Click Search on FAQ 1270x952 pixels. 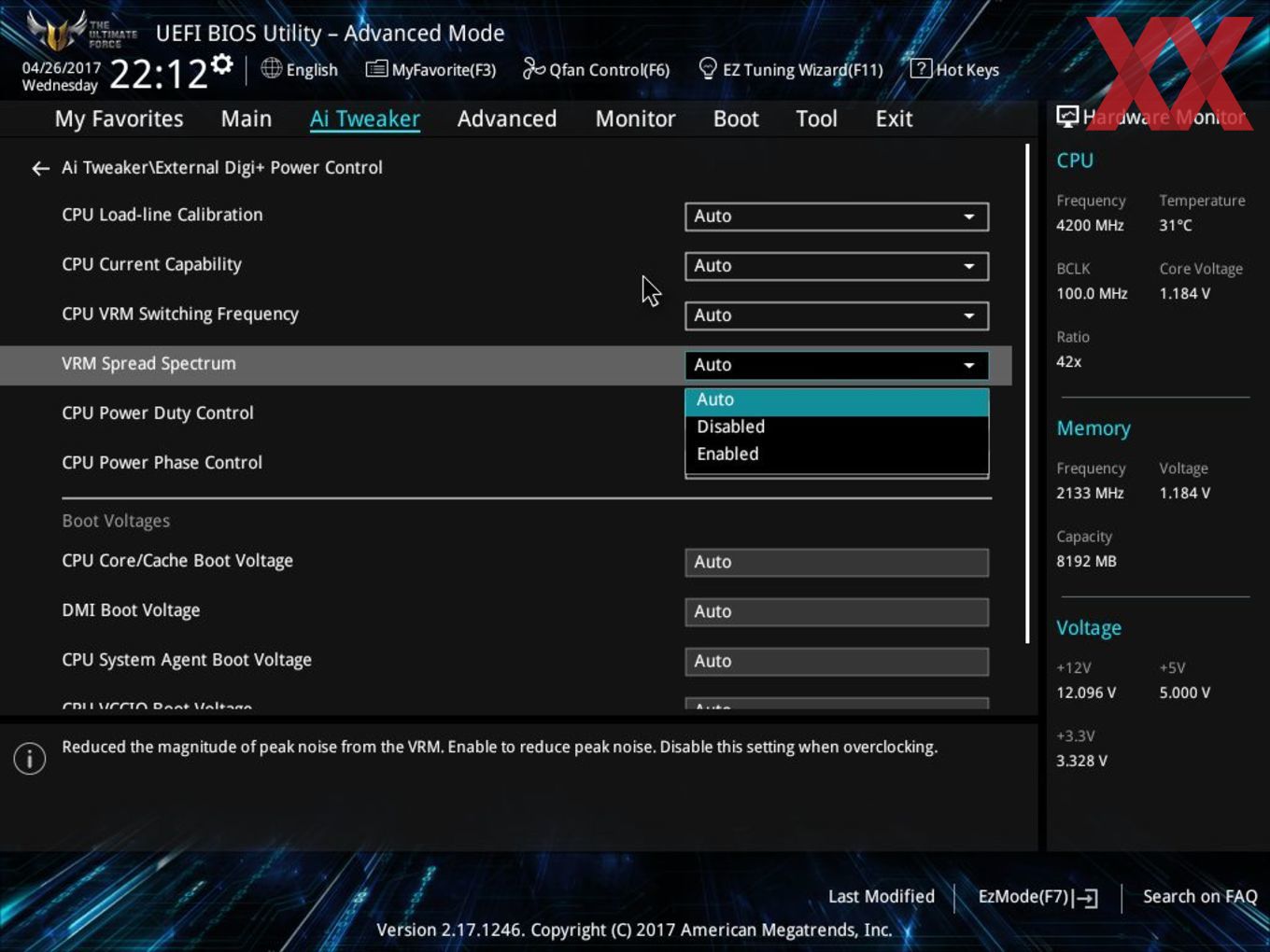point(1200,897)
